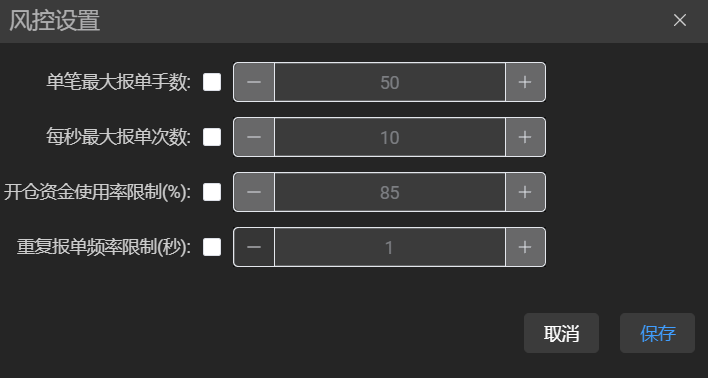Close the 风控设置 dialog with X
Image resolution: width=708 pixels, height=378 pixels.
[x=680, y=20]
